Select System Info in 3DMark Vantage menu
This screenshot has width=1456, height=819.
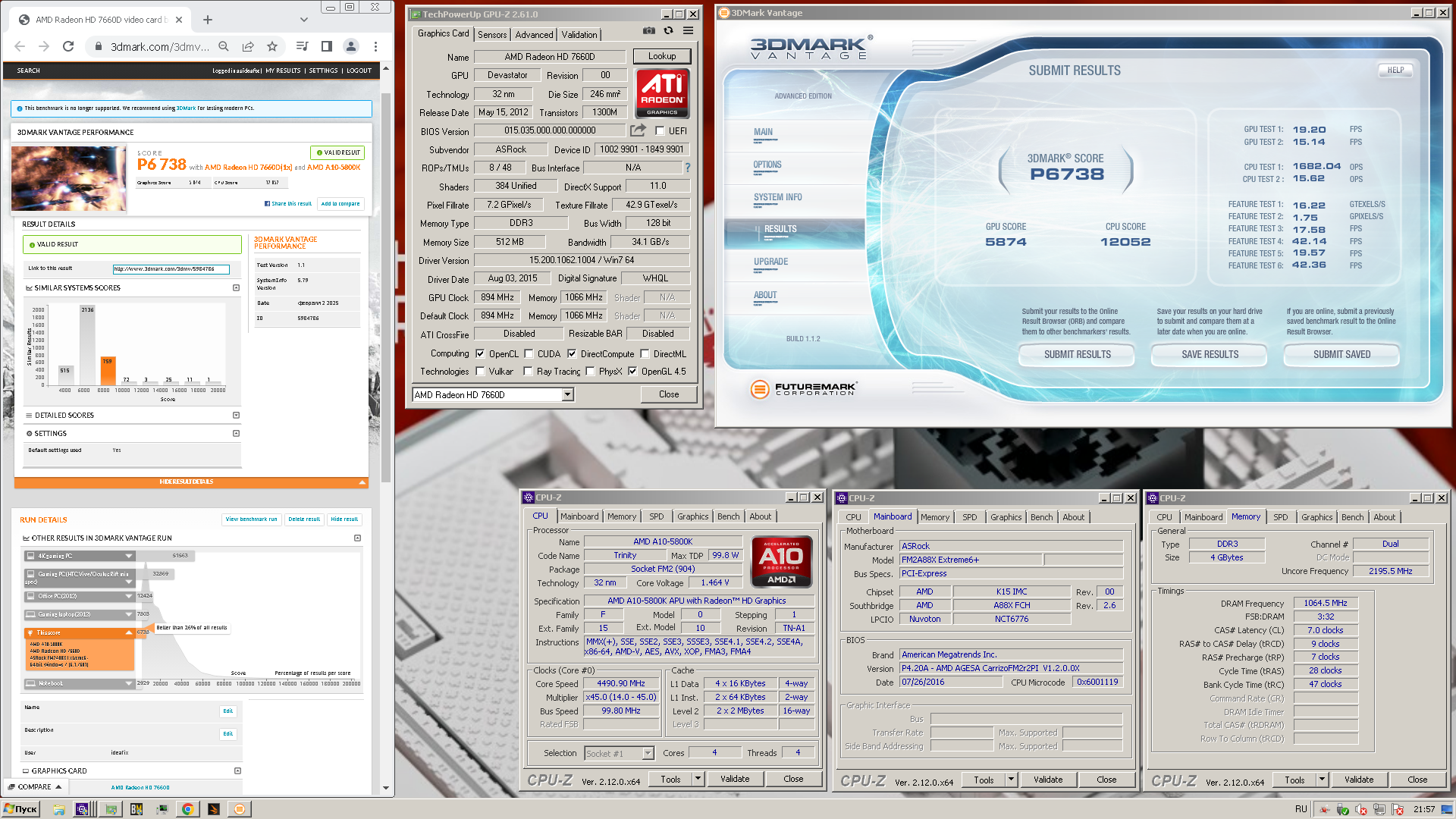(x=777, y=197)
